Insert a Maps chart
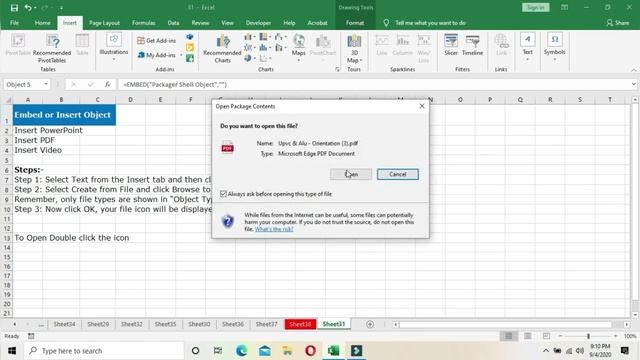 tap(298, 47)
